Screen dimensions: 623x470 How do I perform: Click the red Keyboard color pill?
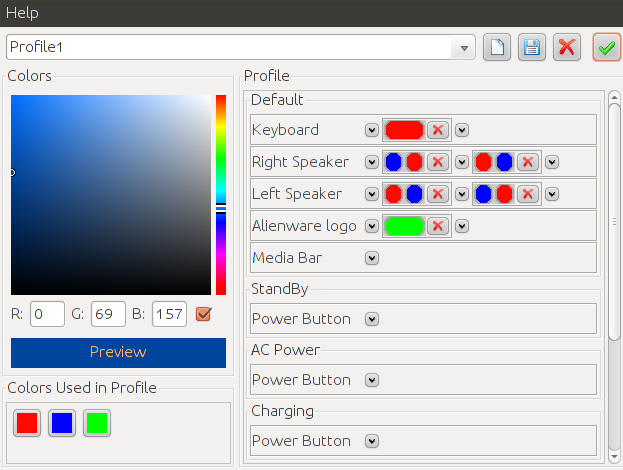(404, 130)
